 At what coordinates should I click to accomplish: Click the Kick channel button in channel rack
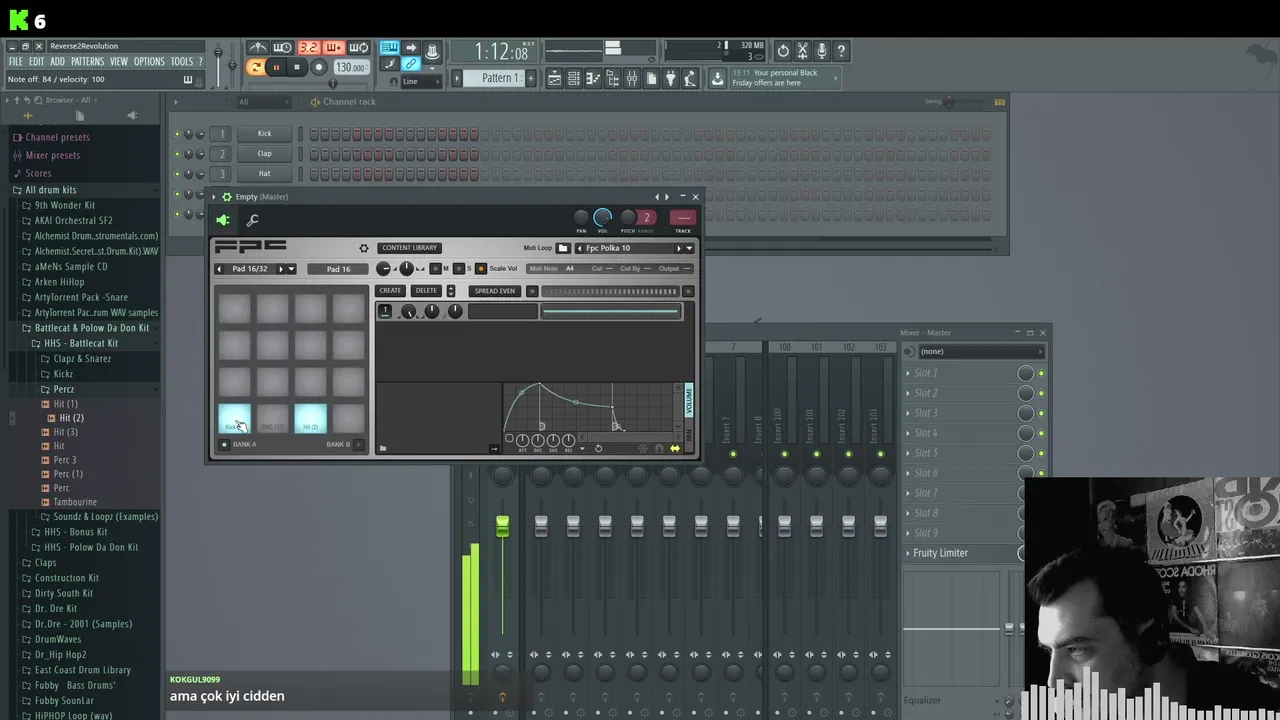[x=264, y=133]
